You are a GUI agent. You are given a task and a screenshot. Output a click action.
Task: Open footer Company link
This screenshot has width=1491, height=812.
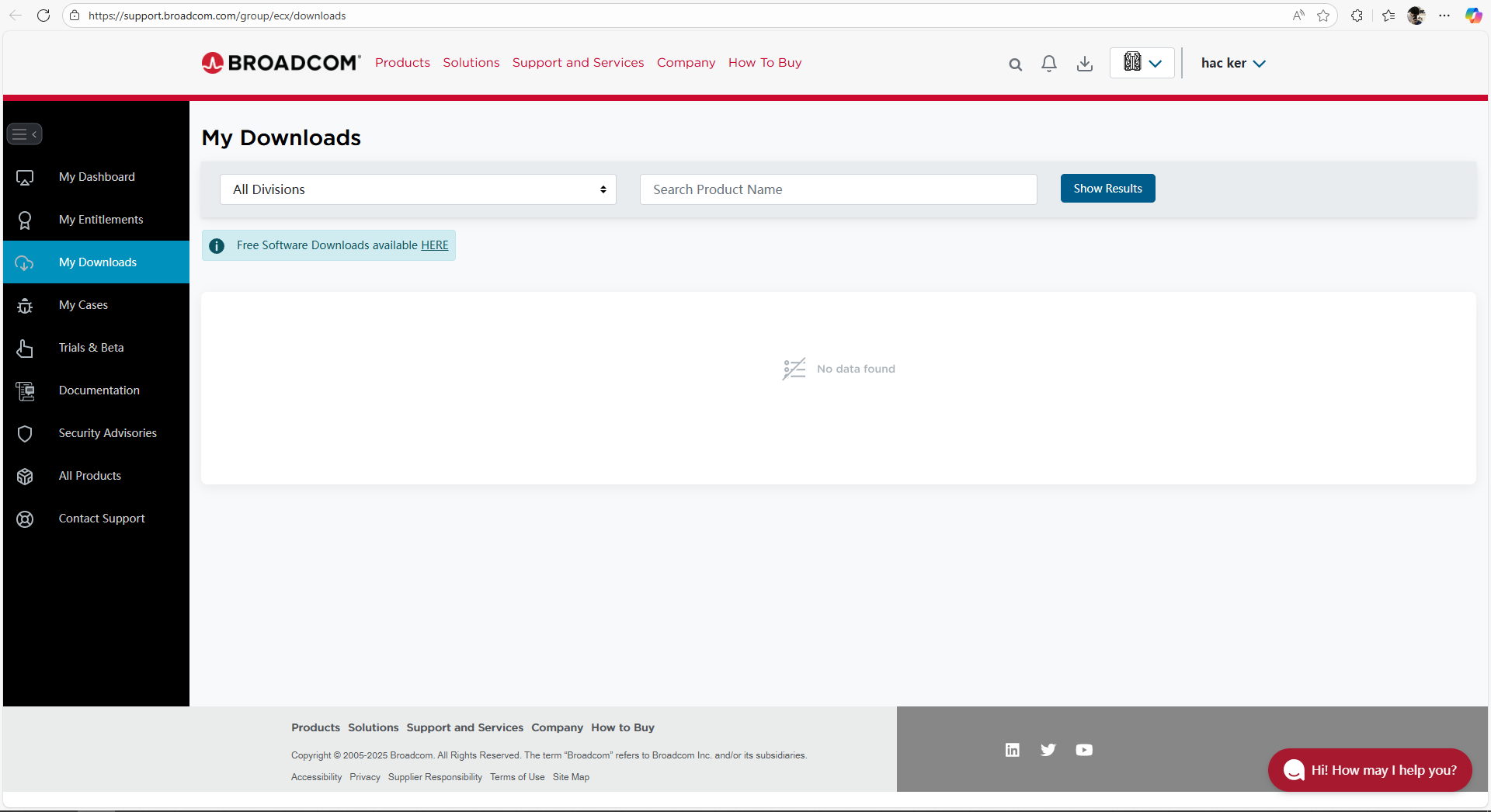(x=557, y=728)
